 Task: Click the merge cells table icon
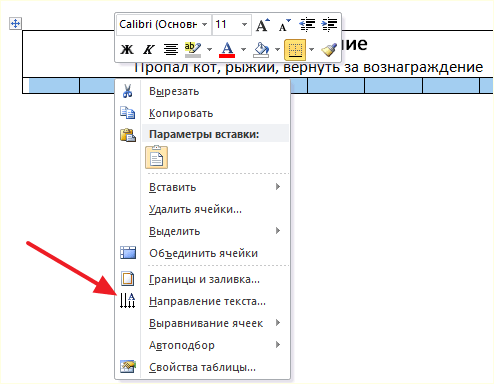[x=128, y=253]
